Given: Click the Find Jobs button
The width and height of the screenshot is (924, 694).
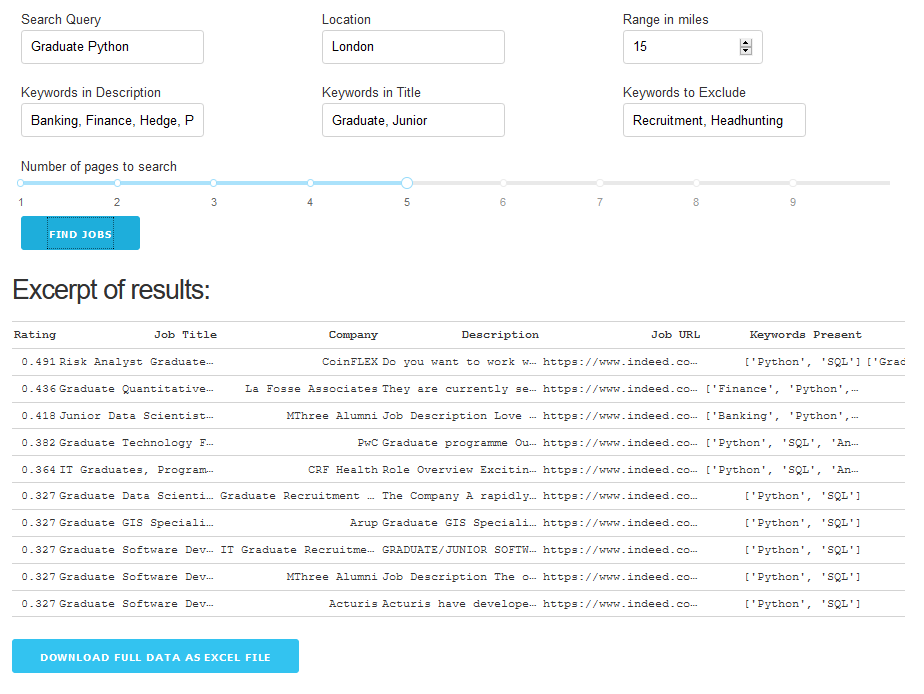Looking at the screenshot, I should 80,233.
